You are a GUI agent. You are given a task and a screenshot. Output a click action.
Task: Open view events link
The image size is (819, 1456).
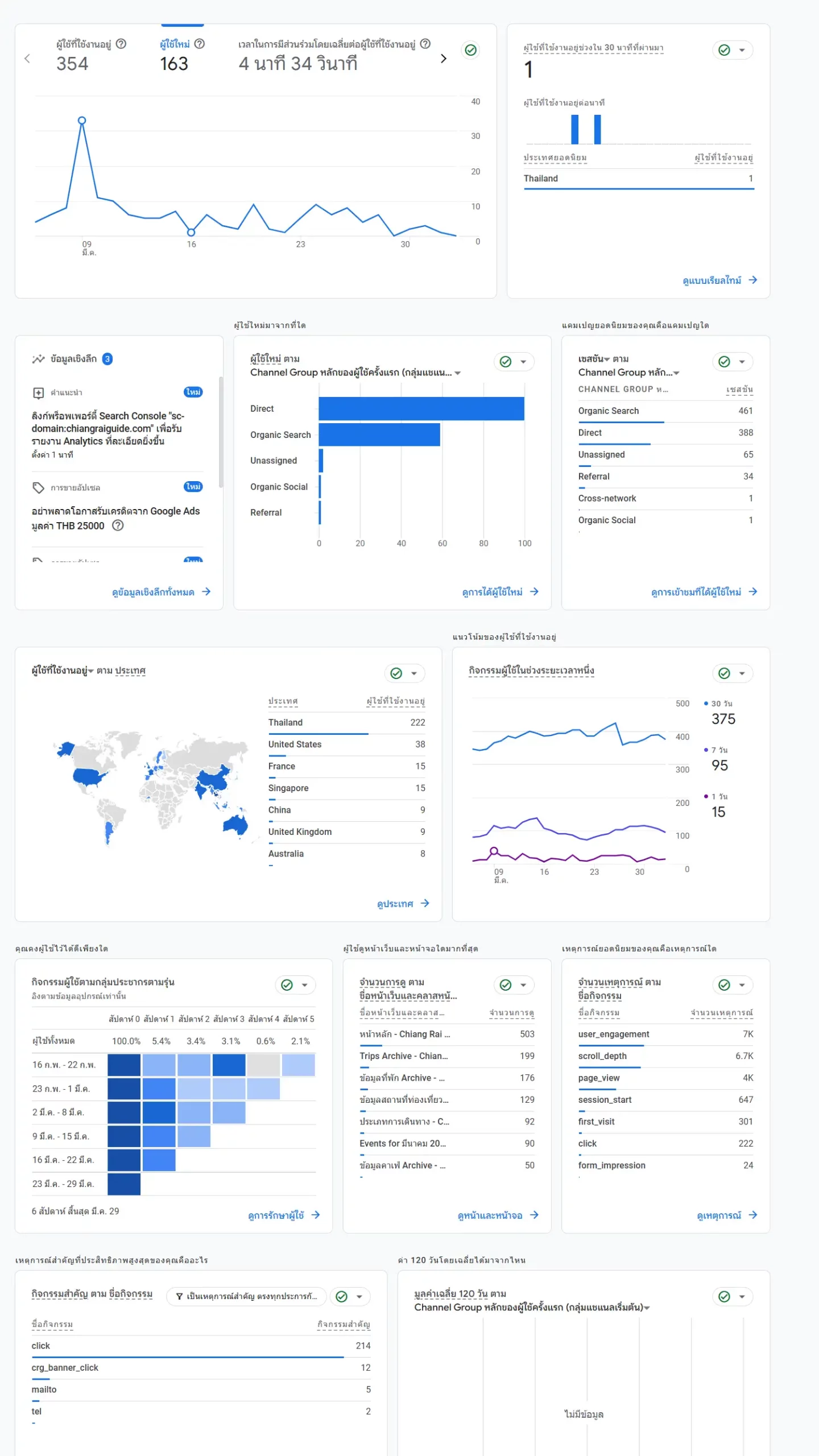click(x=727, y=1215)
